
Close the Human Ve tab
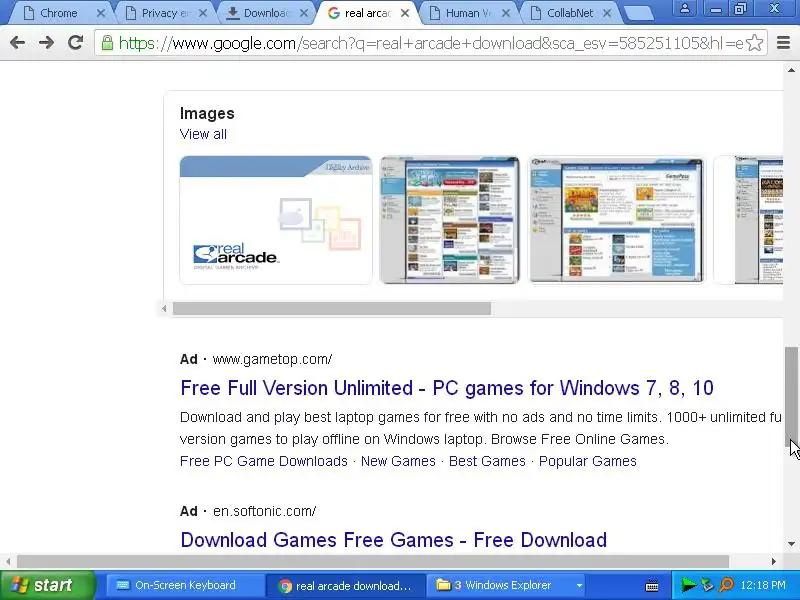tap(506, 14)
